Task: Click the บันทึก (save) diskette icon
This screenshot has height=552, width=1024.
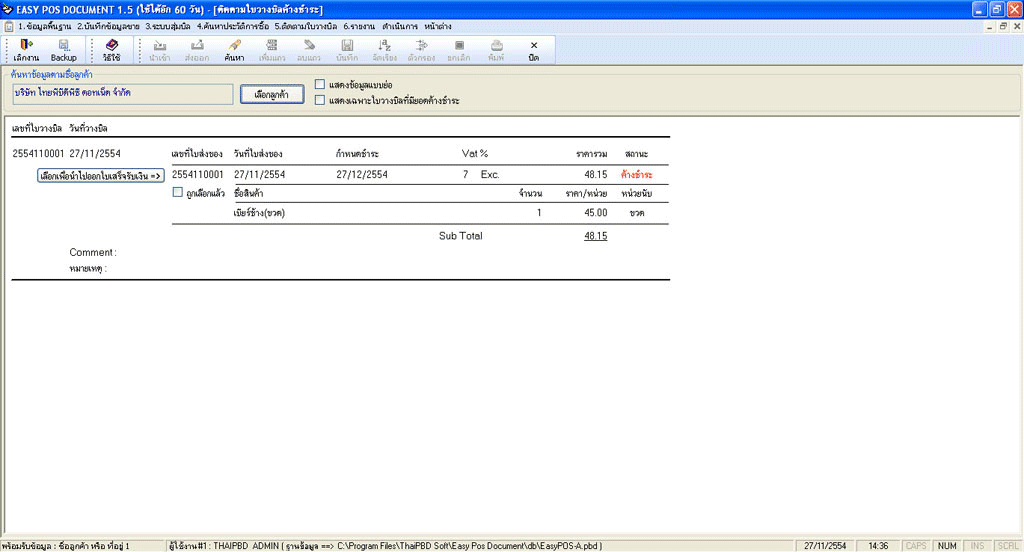Action: click(347, 50)
